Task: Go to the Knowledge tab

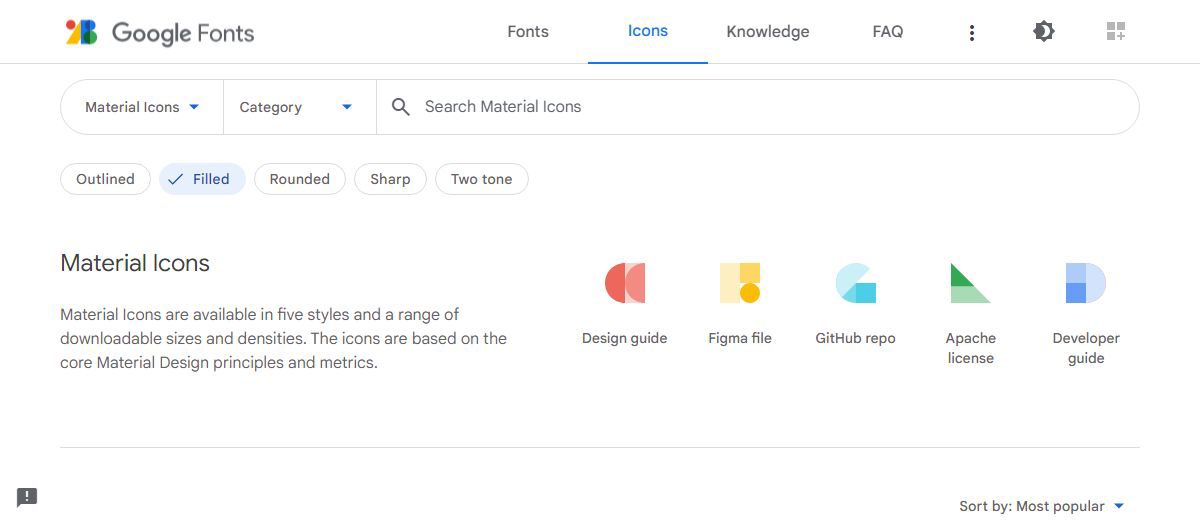Action: pos(768,32)
